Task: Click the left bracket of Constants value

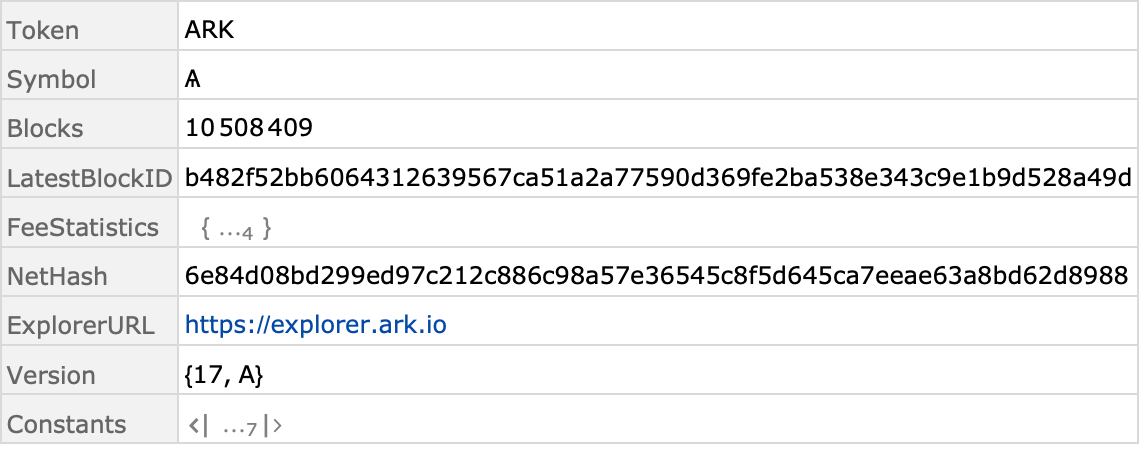Action: [199, 426]
